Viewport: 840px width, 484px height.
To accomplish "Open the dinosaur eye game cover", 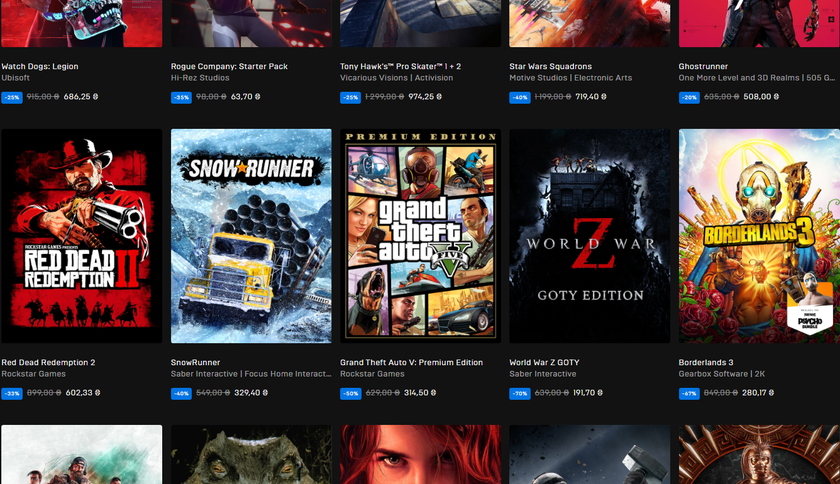I will (251, 455).
